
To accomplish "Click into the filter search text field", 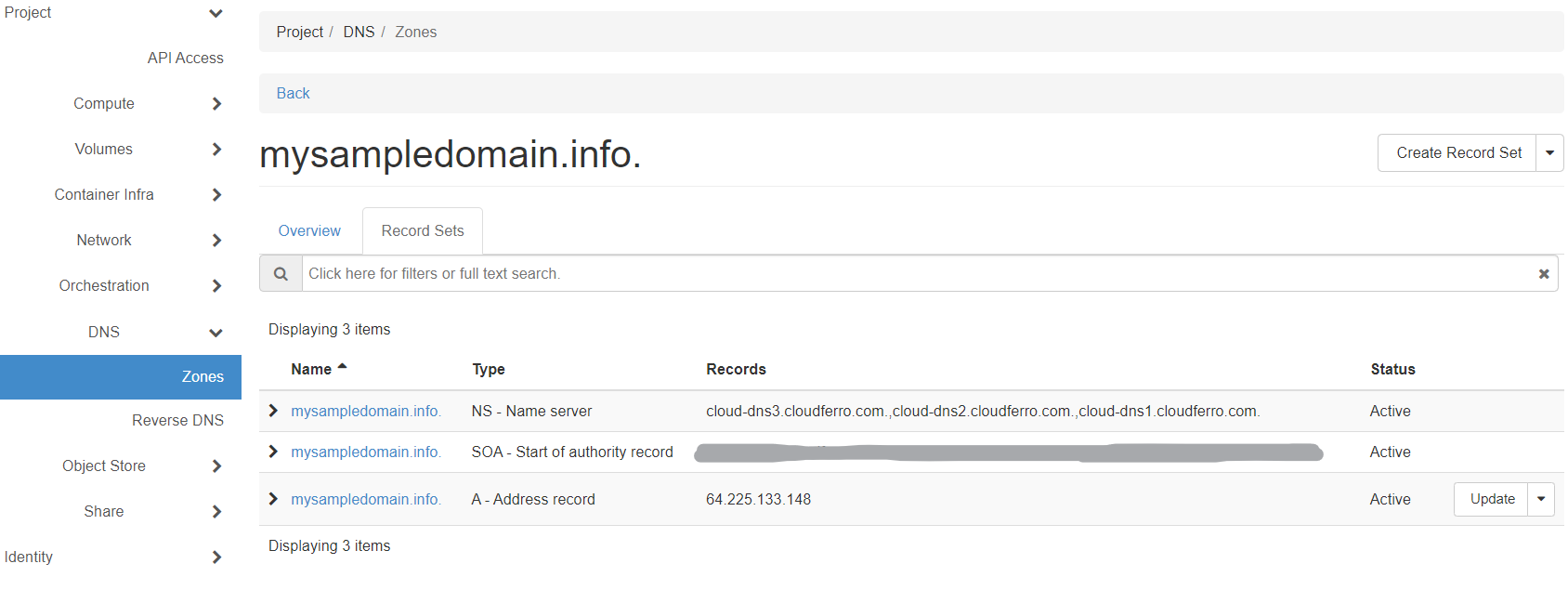I will pyautogui.click(x=910, y=274).
